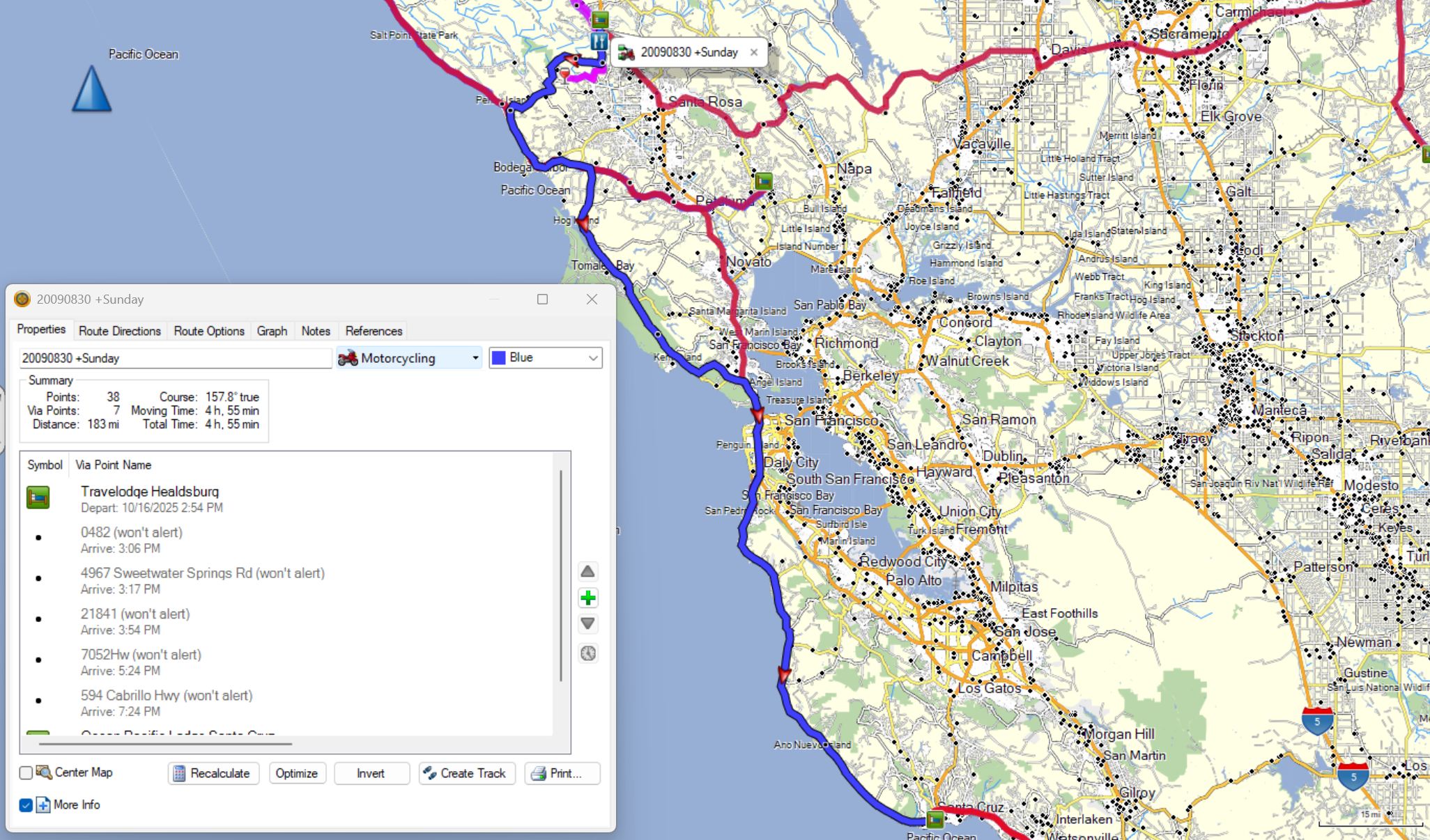Click the lodging waypoint icon near Petaluma
Image resolution: width=1430 pixels, height=840 pixels.
pos(764,182)
